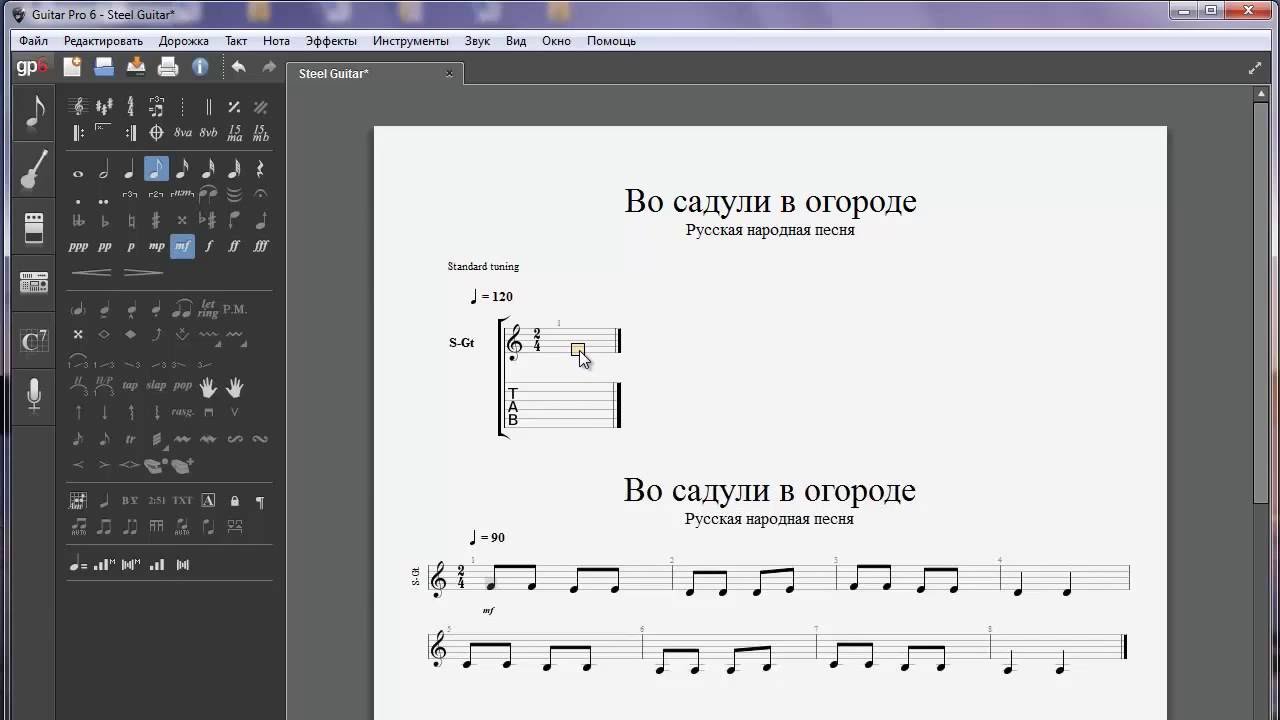Toggle the let ring effect

coord(208,309)
